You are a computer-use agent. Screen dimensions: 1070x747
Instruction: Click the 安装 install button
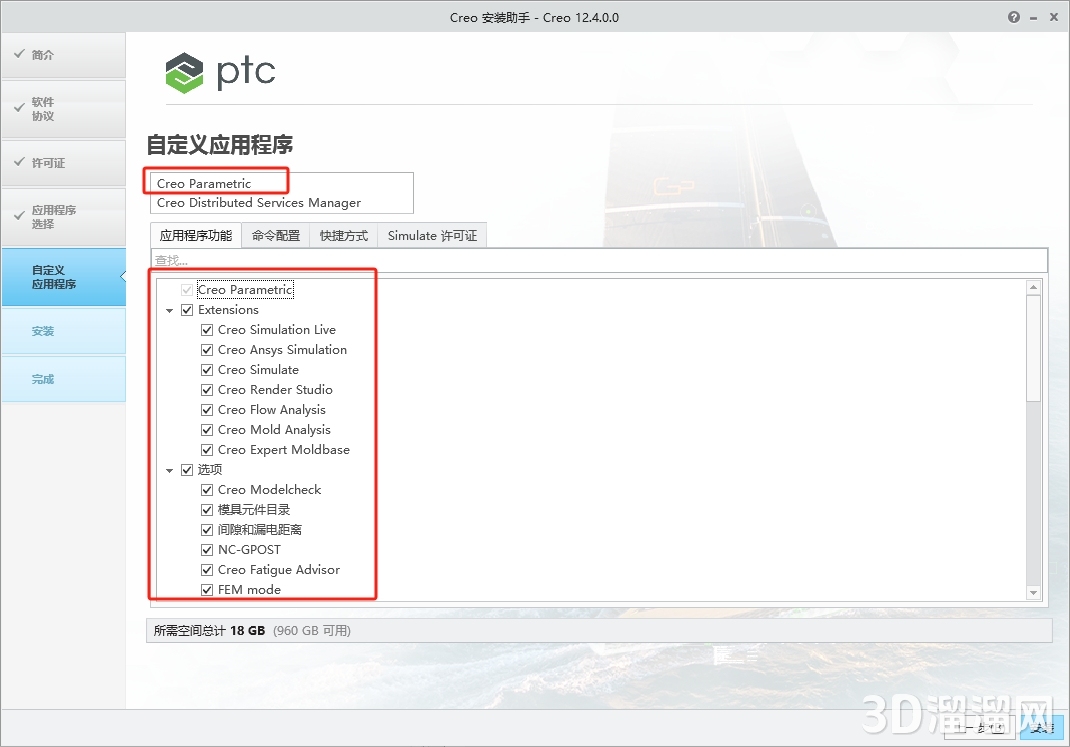point(1040,729)
